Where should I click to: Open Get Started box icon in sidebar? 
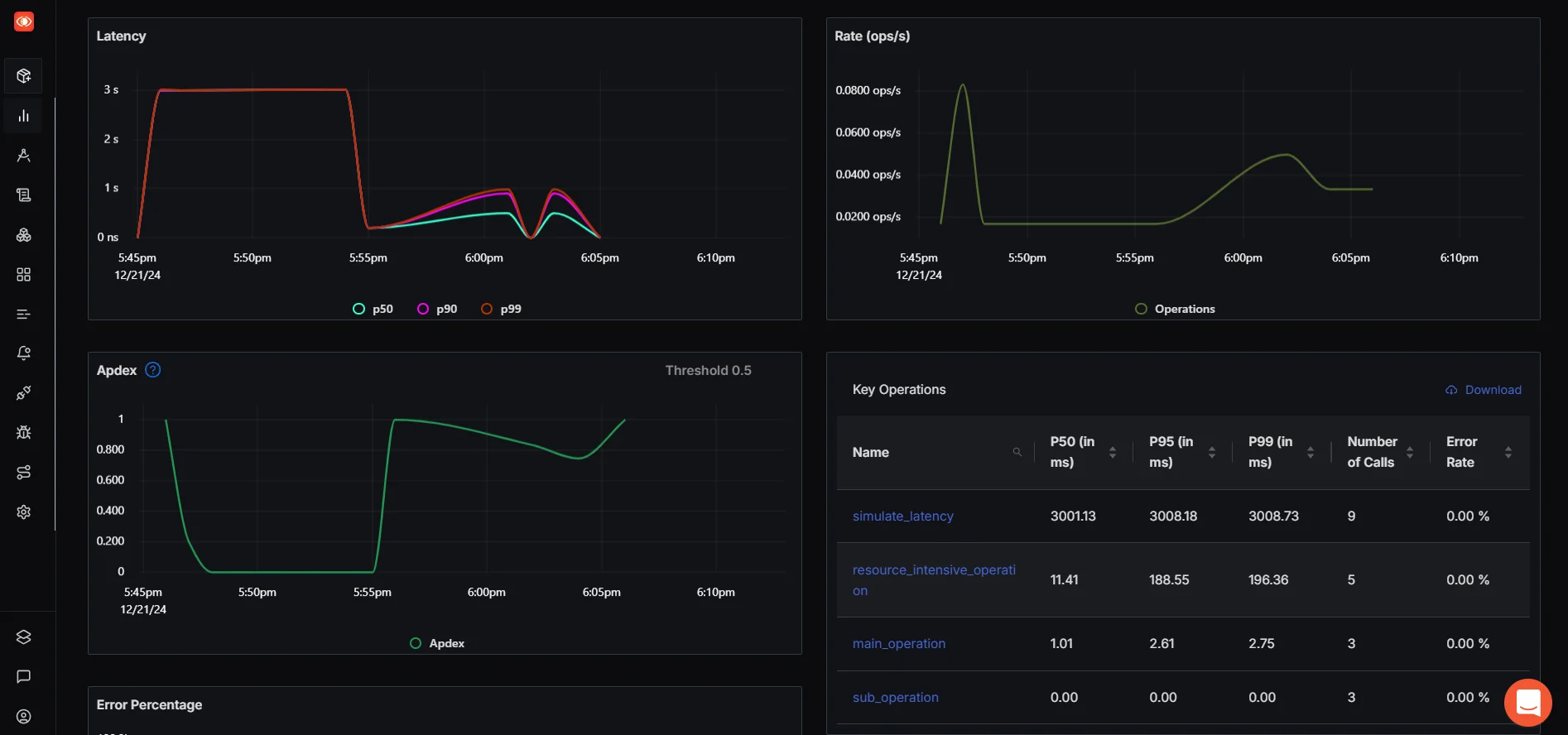pyautogui.click(x=24, y=76)
